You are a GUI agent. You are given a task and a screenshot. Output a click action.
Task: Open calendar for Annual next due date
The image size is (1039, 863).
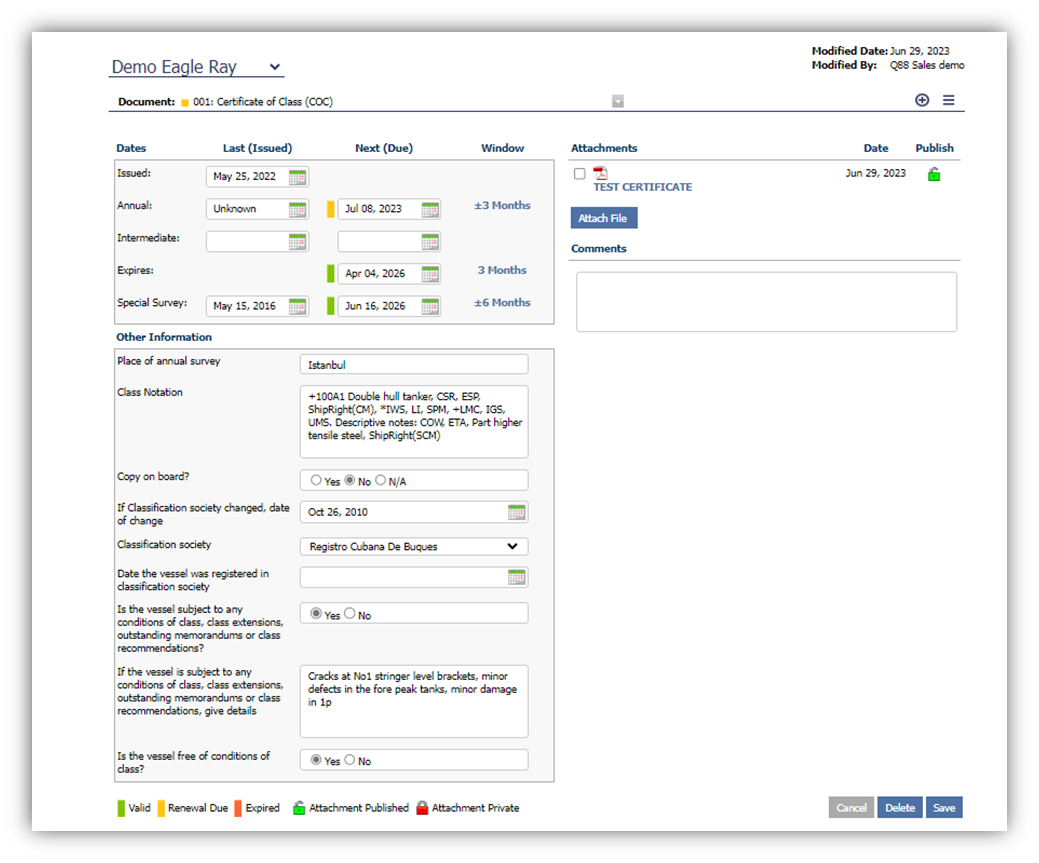pyautogui.click(x=429, y=209)
